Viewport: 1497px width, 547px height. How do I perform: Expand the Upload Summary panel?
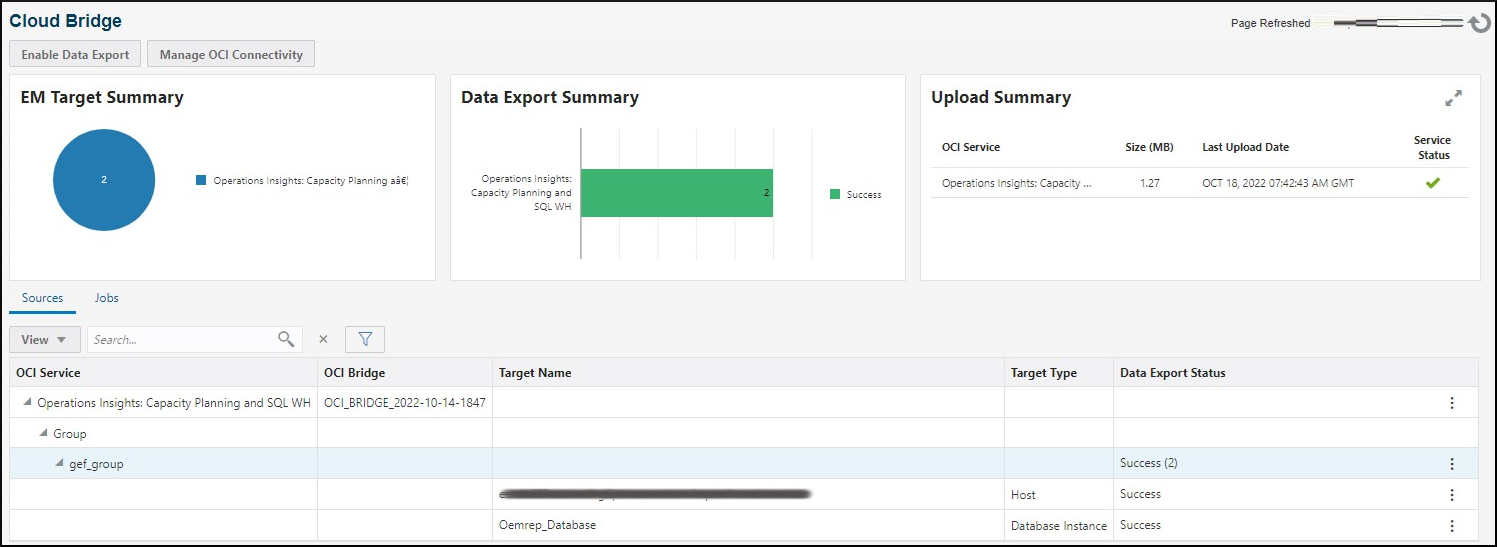pos(1454,98)
